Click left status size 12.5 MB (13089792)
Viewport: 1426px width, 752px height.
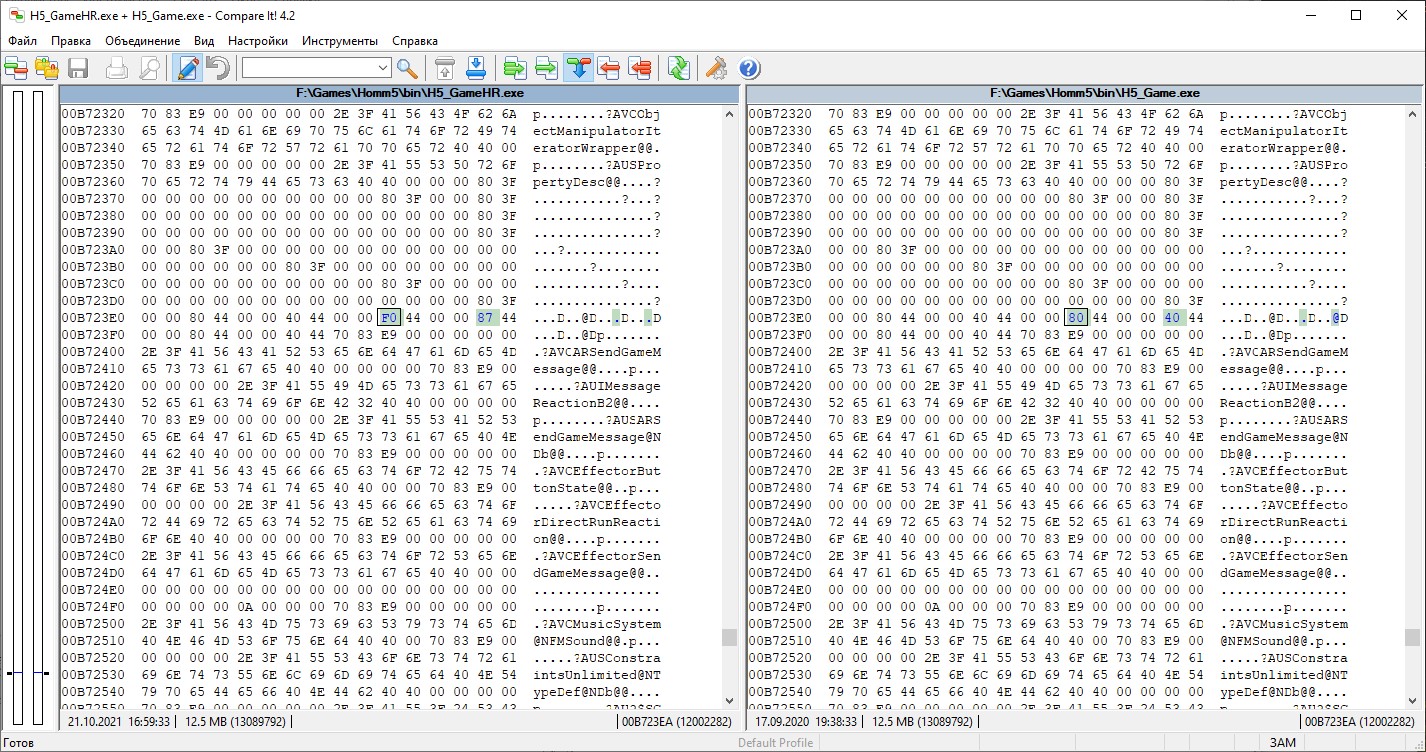pyautogui.click(x=236, y=720)
